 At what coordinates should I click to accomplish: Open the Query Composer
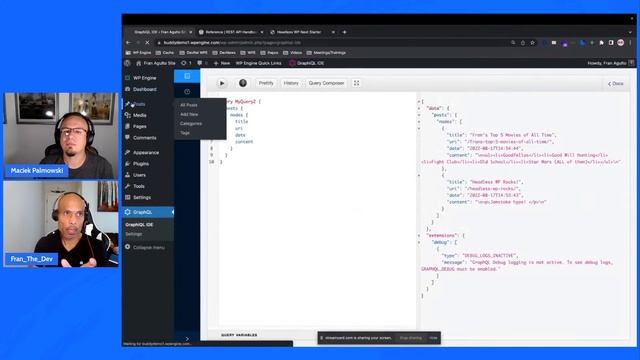coord(326,83)
